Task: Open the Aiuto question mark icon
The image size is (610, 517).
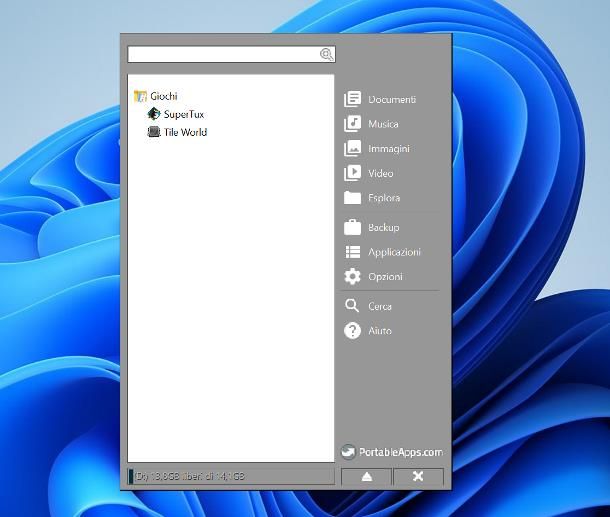Action: click(x=352, y=331)
